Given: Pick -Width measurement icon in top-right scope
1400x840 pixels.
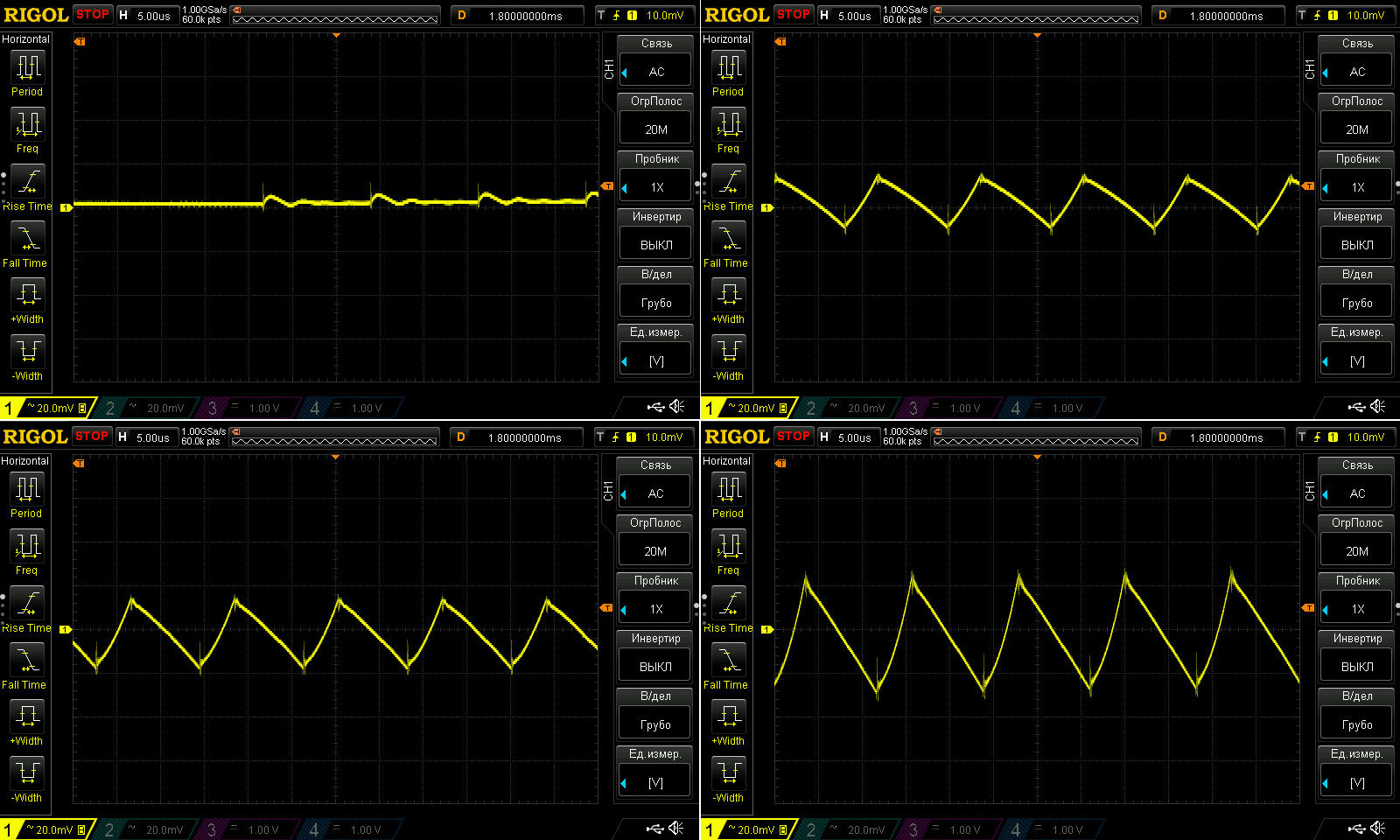Looking at the screenshot, I should [x=728, y=352].
